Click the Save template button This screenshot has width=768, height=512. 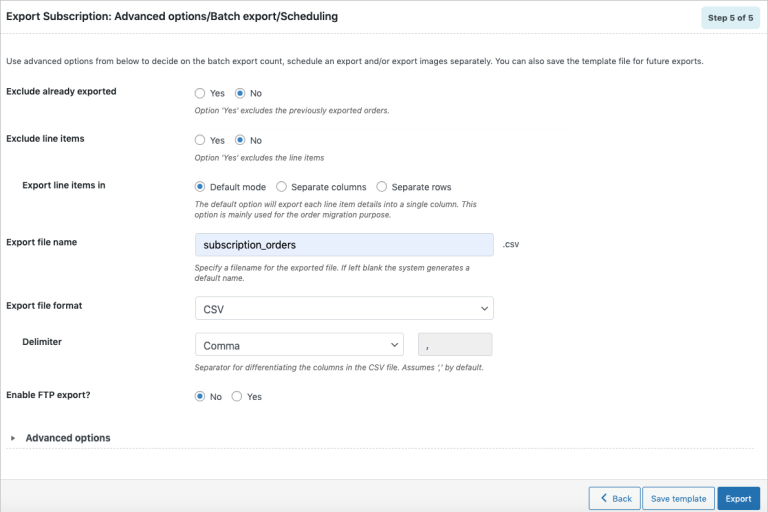(678, 498)
